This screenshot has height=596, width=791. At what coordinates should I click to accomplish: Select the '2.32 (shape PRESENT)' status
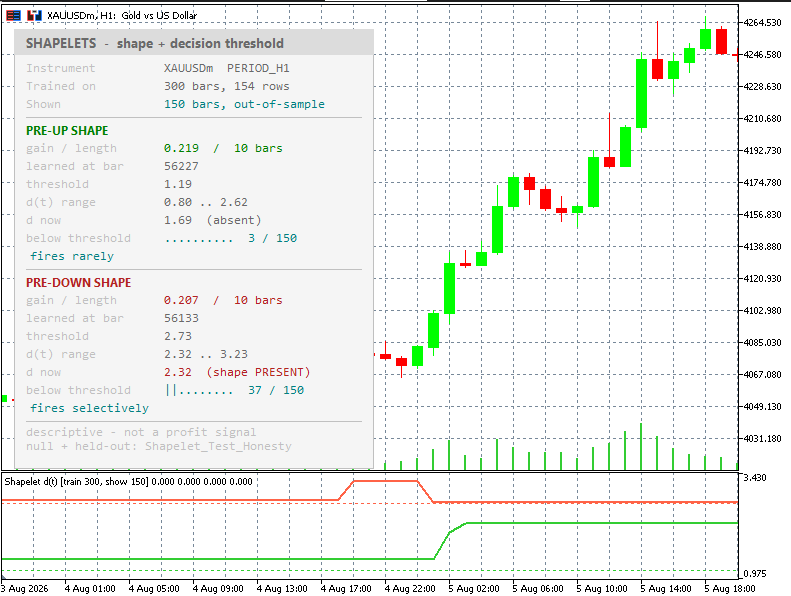pyautogui.click(x=237, y=372)
